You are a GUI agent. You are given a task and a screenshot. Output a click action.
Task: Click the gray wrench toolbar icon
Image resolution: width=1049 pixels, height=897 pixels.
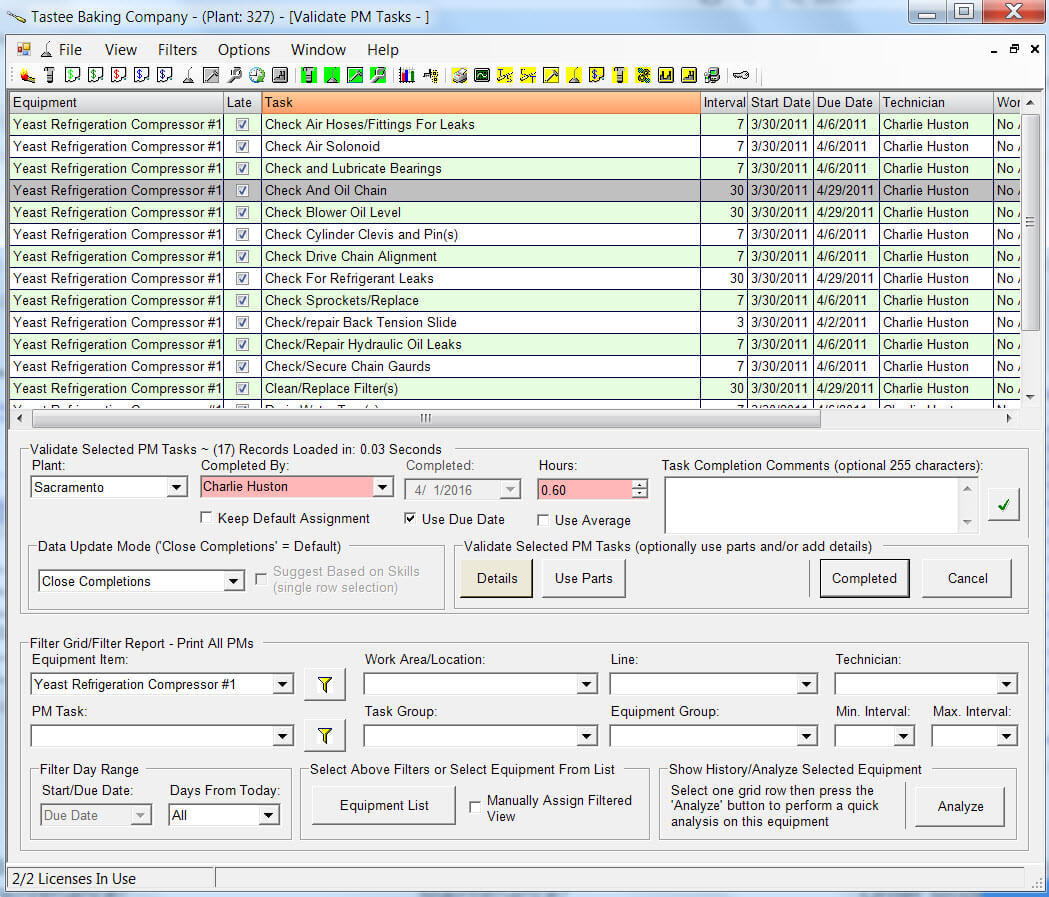click(x=234, y=76)
